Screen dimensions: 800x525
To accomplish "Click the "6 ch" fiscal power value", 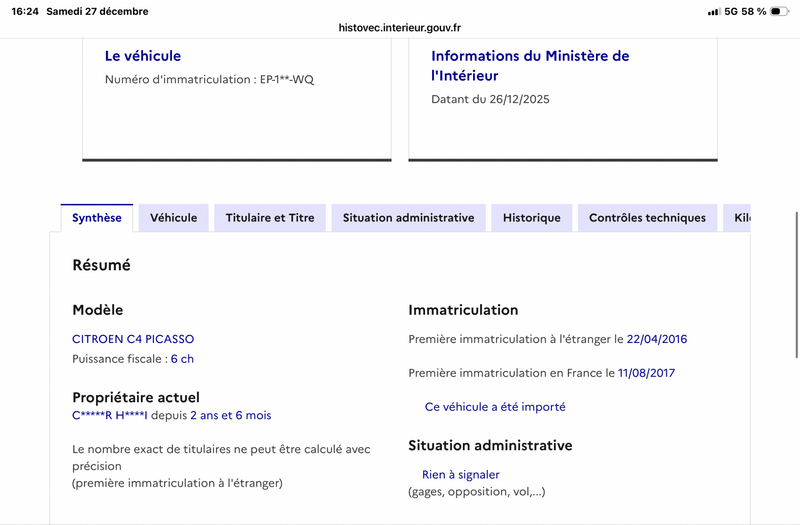I will coord(182,359).
